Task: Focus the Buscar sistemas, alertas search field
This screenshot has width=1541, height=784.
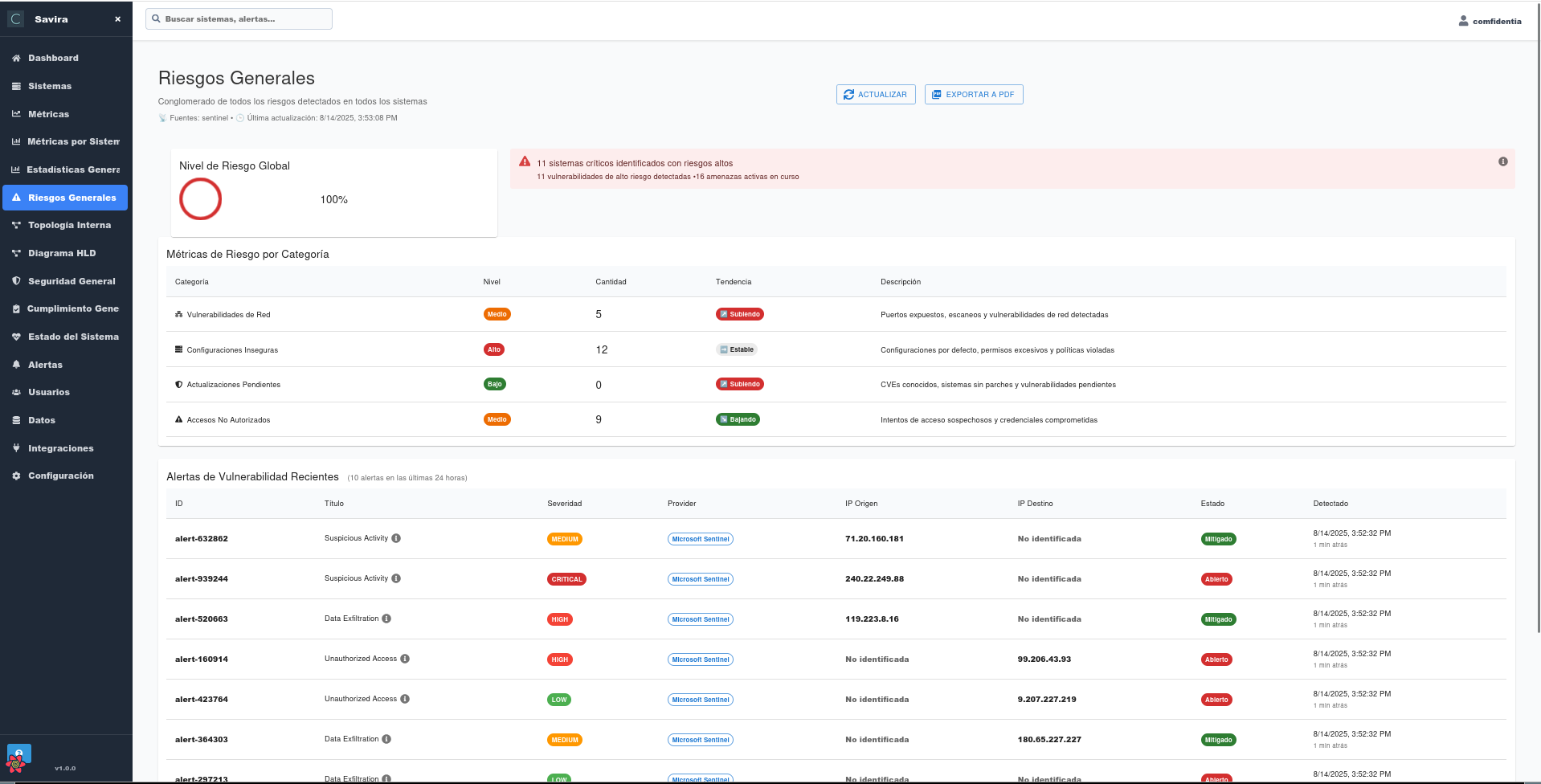Action: (241, 19)
